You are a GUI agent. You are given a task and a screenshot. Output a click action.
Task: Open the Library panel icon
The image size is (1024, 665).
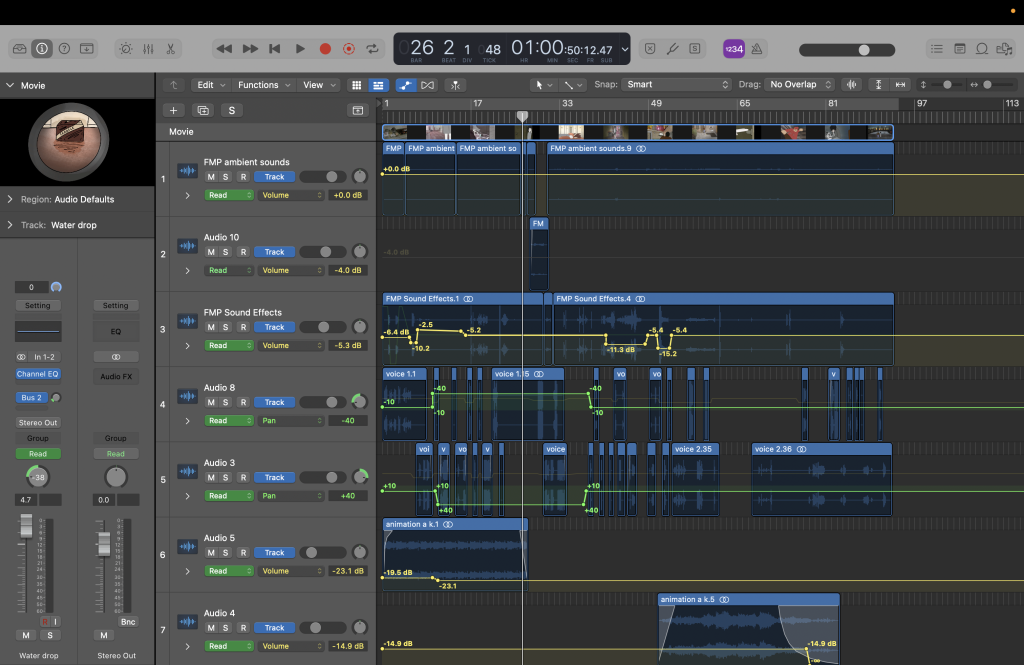[x=20, y=49]
